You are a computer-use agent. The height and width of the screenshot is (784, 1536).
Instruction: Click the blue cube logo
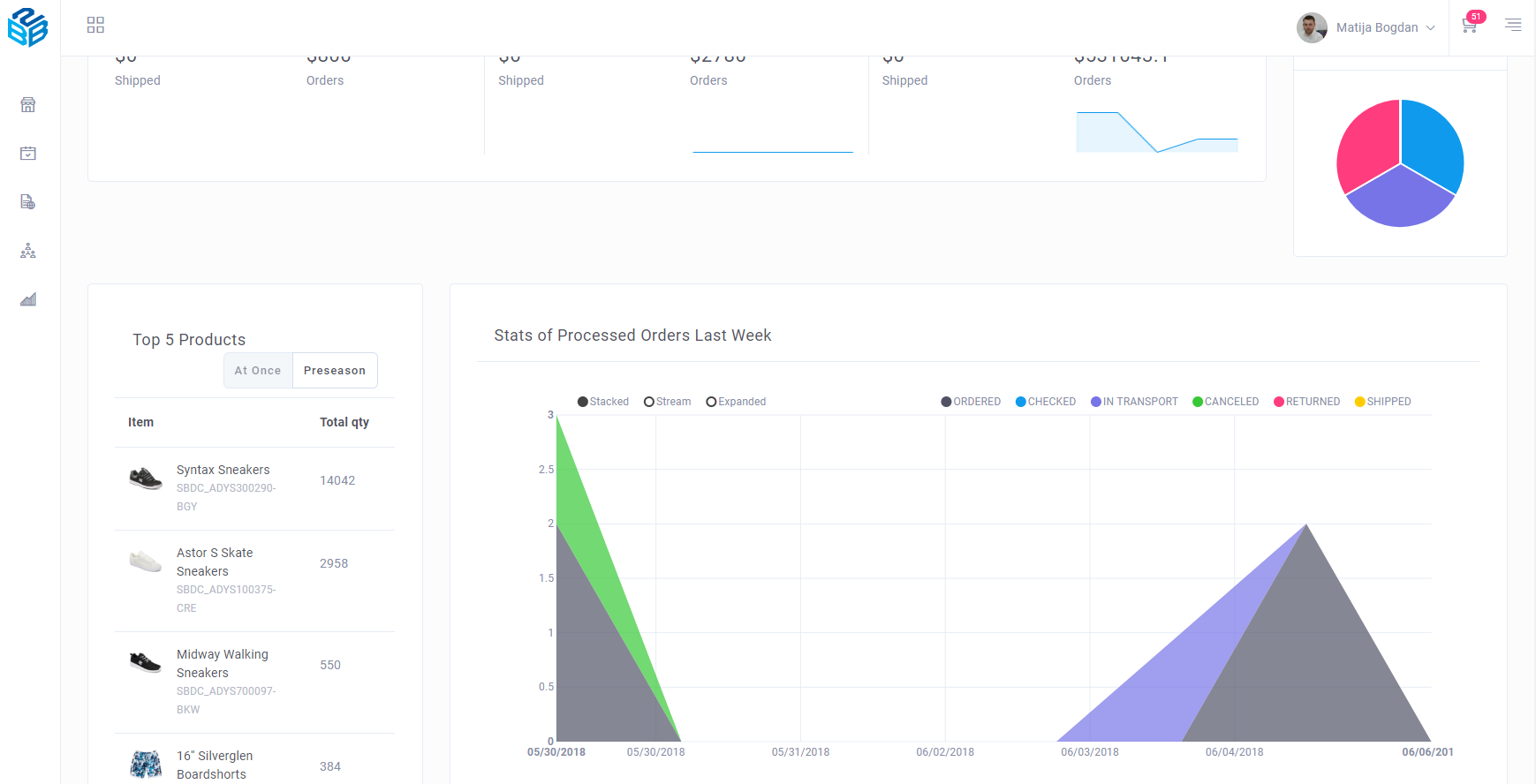27,27
